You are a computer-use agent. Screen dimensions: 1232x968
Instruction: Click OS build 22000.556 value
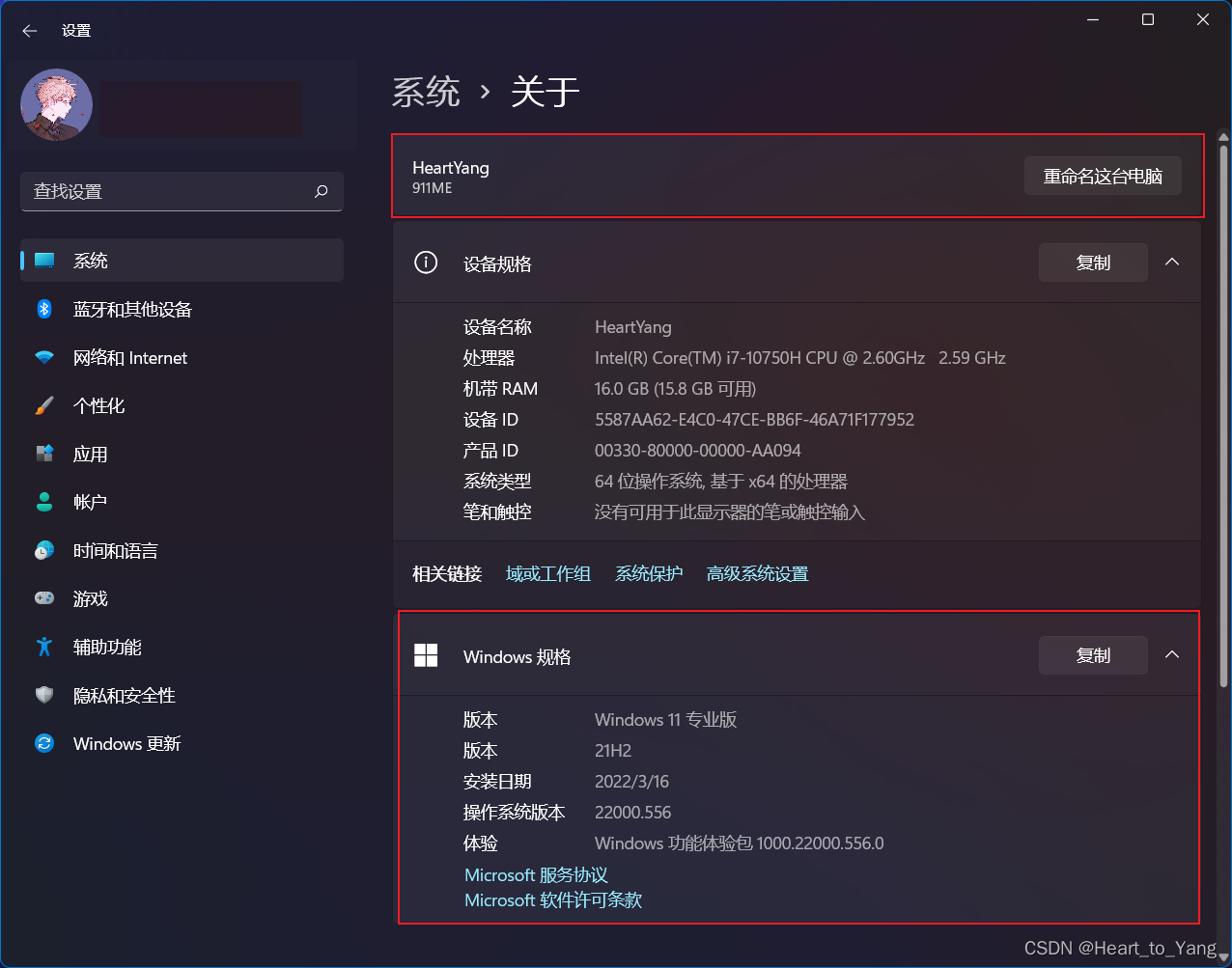[x=633, y=813]
